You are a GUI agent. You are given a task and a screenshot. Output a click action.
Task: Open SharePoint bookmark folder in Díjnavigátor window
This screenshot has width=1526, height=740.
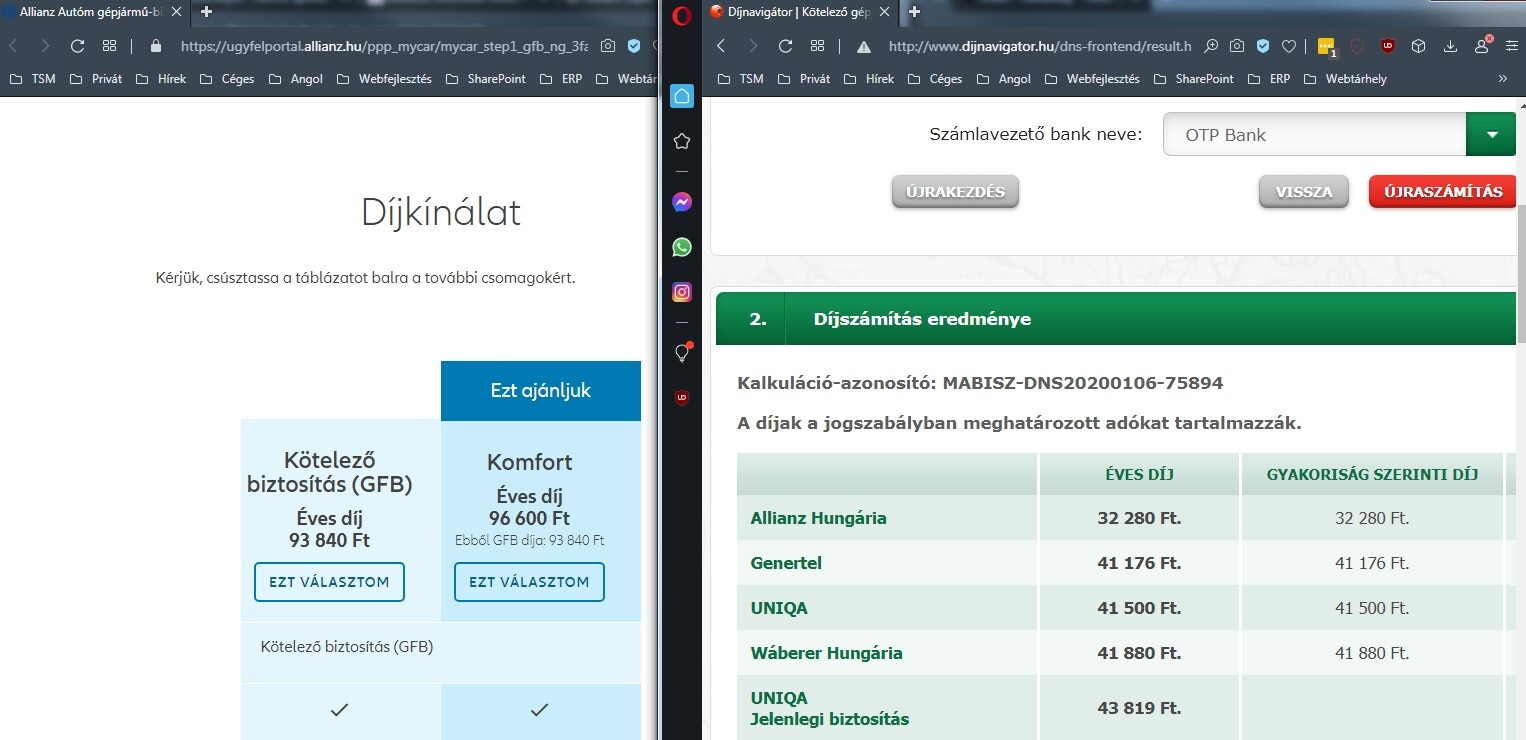click(1194, 79)
